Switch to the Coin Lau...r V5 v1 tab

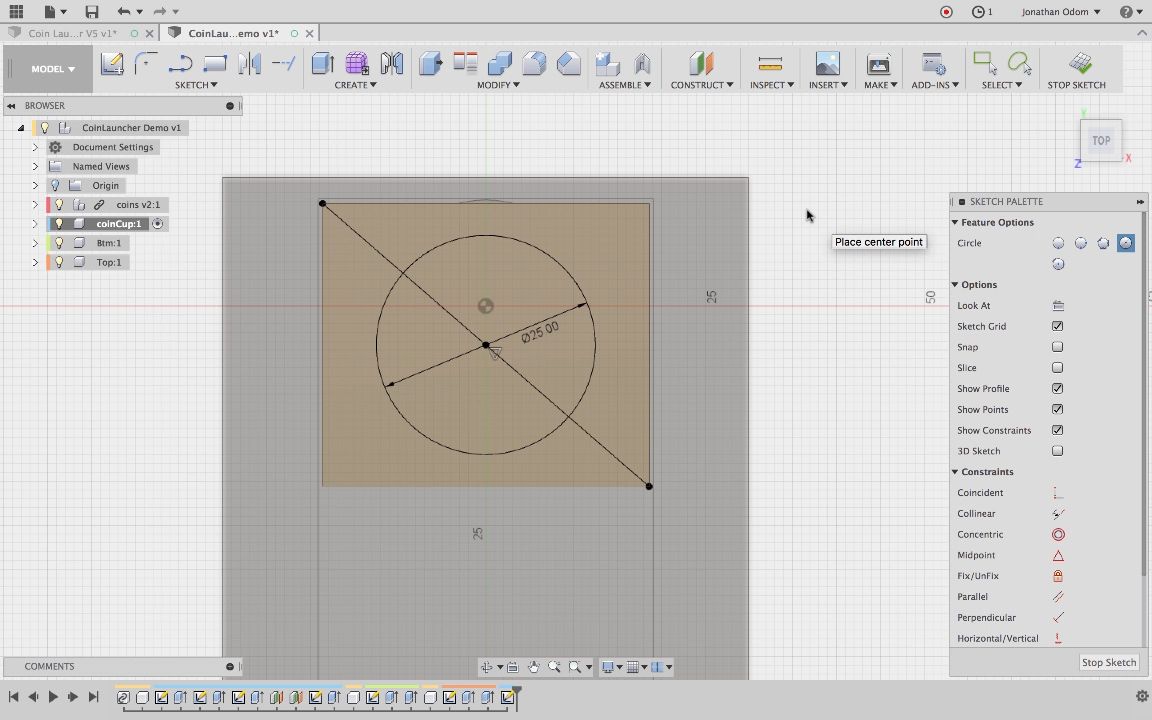pos(72,33)
